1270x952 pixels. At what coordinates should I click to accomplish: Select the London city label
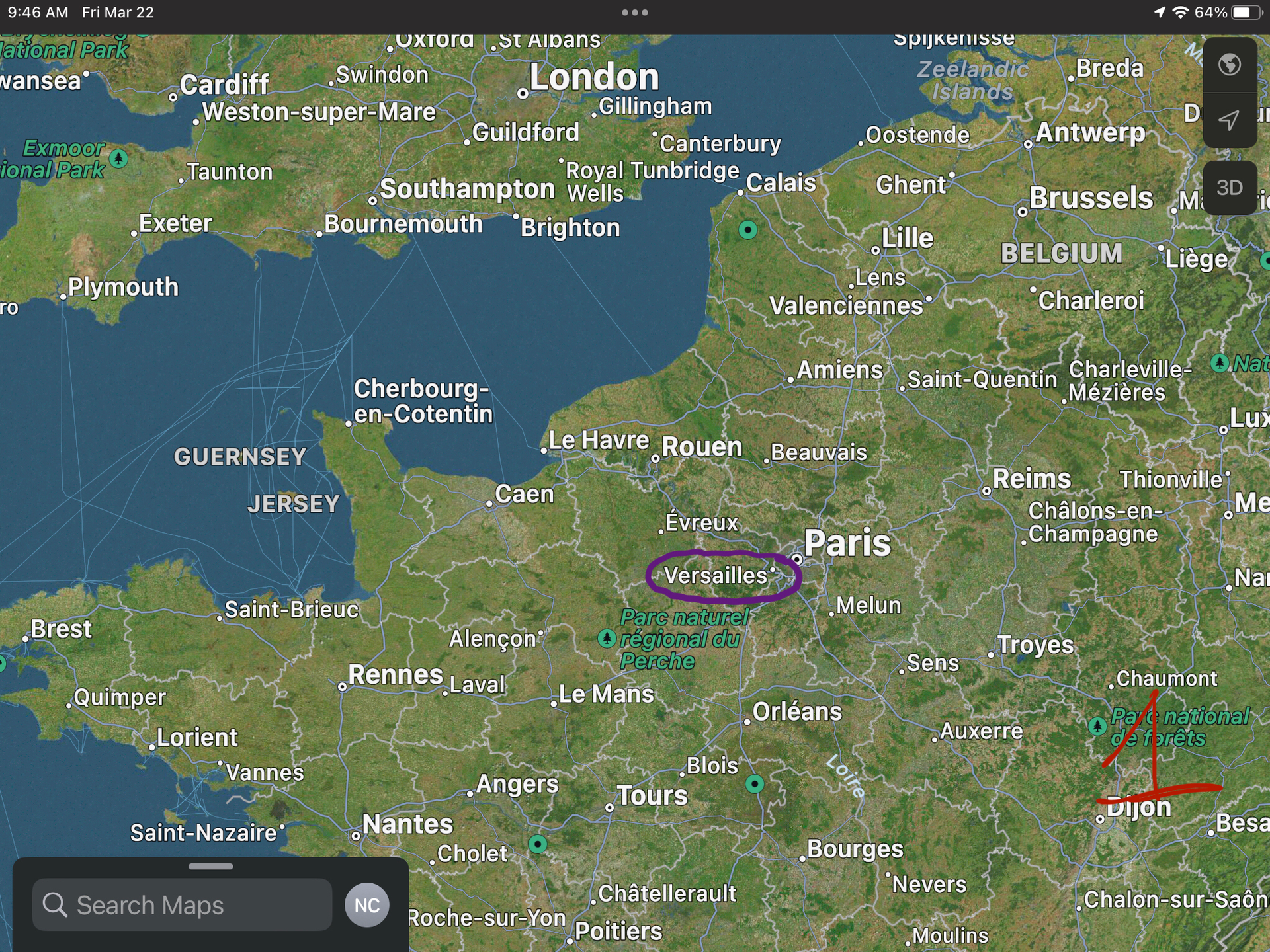click(x=594, y=77)
